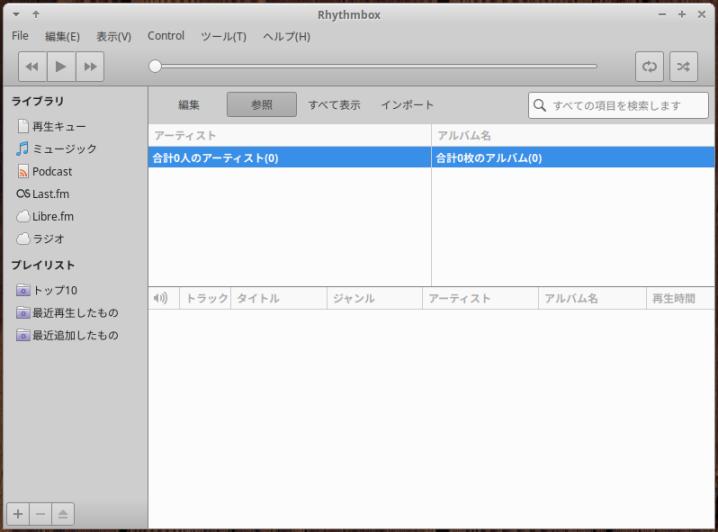Screen dimensions: 718x532
Task: Close the Rhythmbox window
Action: pos(702,15)
